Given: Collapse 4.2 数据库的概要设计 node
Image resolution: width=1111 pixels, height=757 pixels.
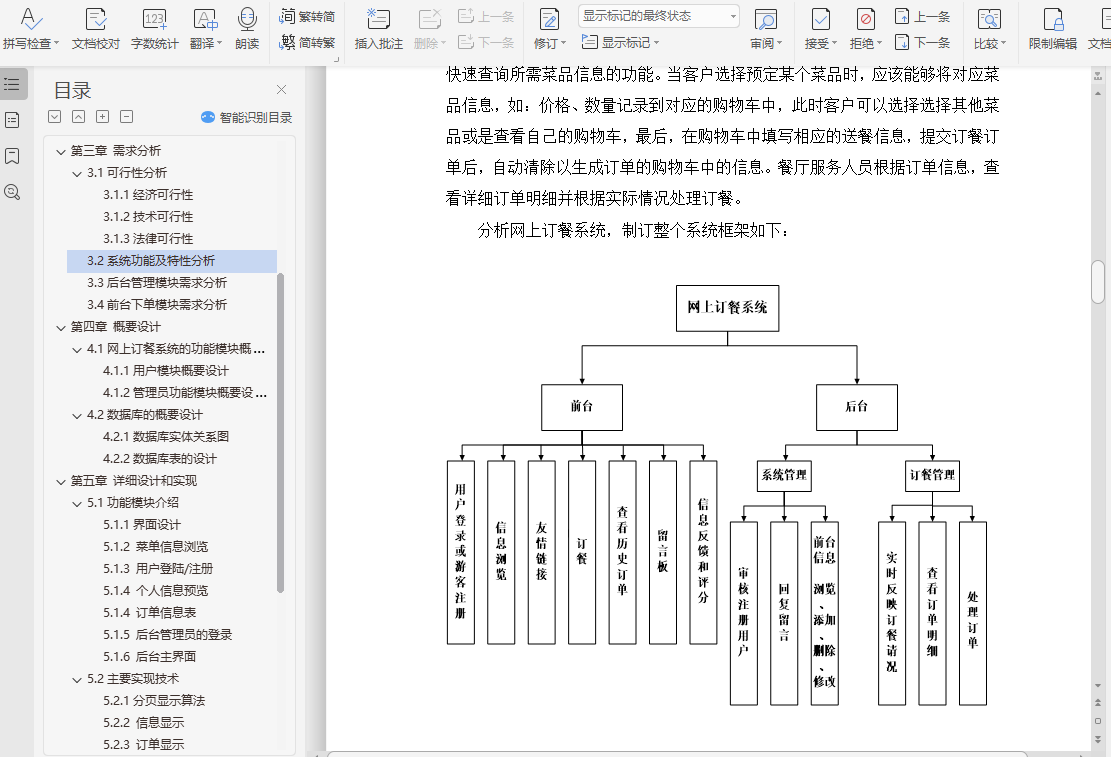Looking at the screenshot, I should pyautogui.click(x=77, y=415).
